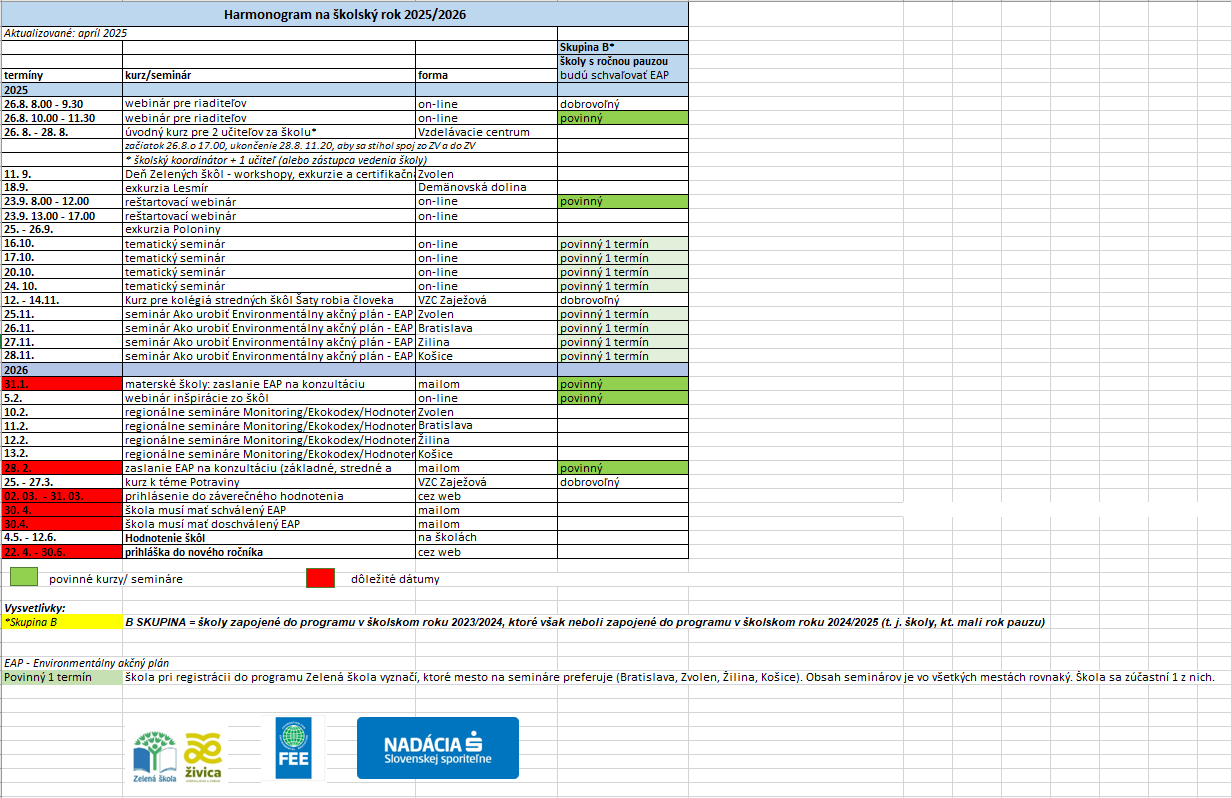
Task: Click the '5.2.' date cell
Action: pyautogui.click(x=61, y=397)
